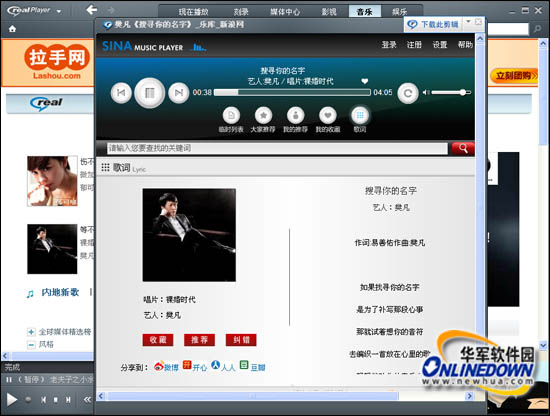Toggle the 歌词 lyrics panel icon
This screenshot has height=416, width=550.
[x=360, y=115]
